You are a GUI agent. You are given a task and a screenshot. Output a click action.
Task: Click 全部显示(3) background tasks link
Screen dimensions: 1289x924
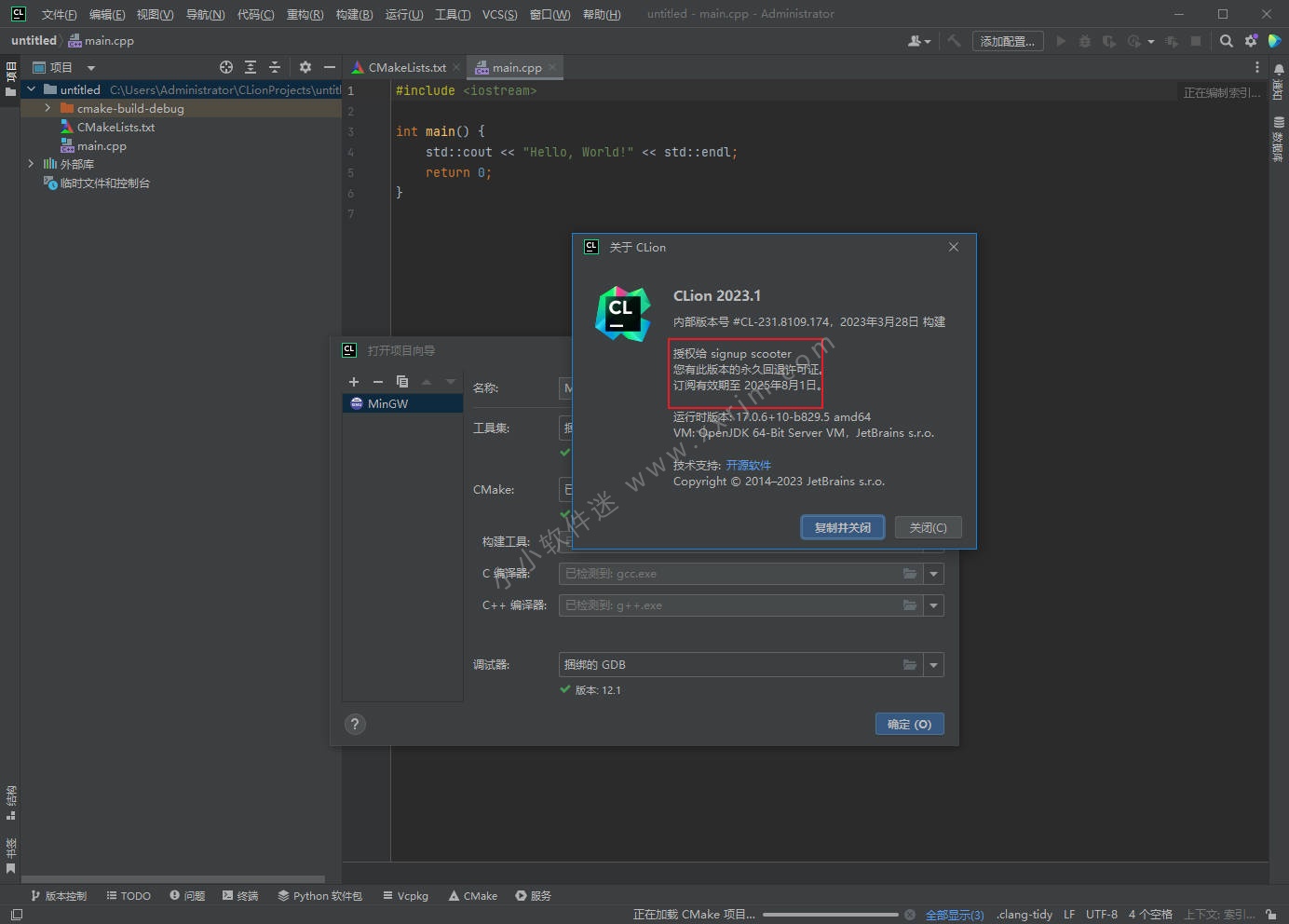point(955,915)
